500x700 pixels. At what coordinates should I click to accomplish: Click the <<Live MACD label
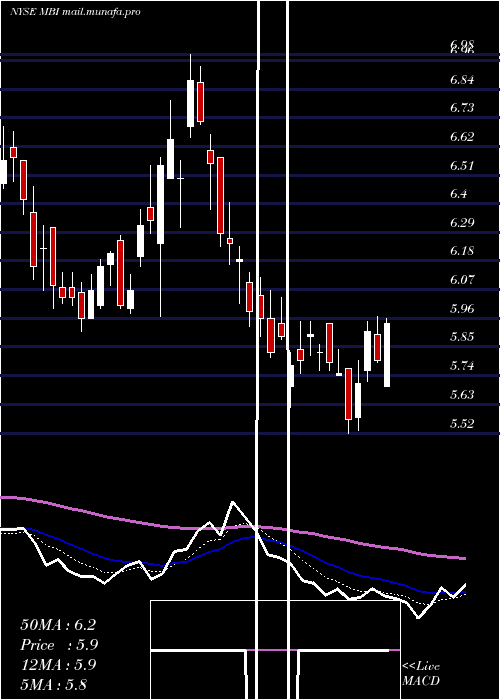click(421, 674)
